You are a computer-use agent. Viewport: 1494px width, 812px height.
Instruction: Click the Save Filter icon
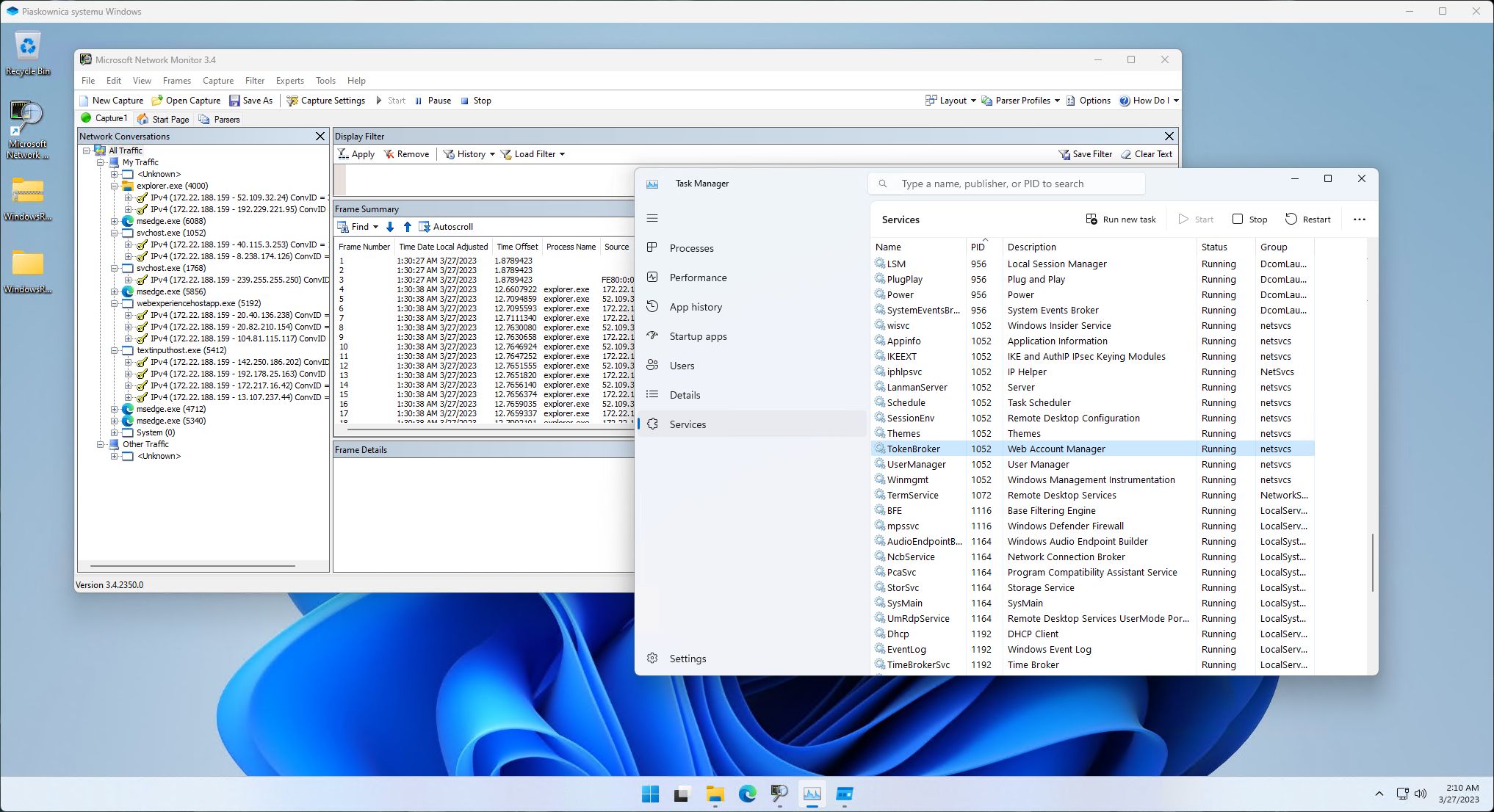pos(1086,153)
